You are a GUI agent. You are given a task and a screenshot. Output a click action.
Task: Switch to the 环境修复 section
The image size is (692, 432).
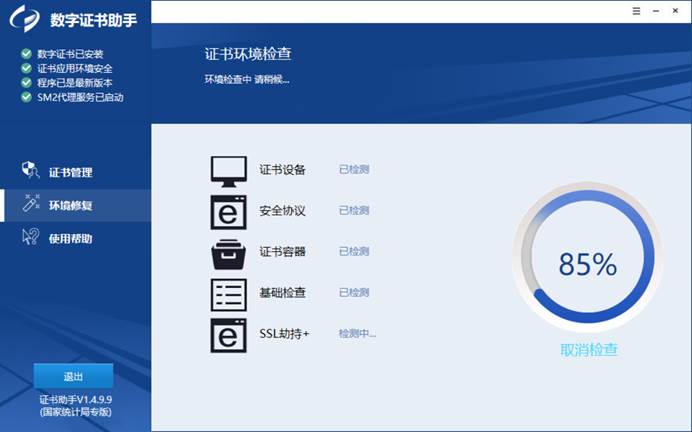point(70,205)
